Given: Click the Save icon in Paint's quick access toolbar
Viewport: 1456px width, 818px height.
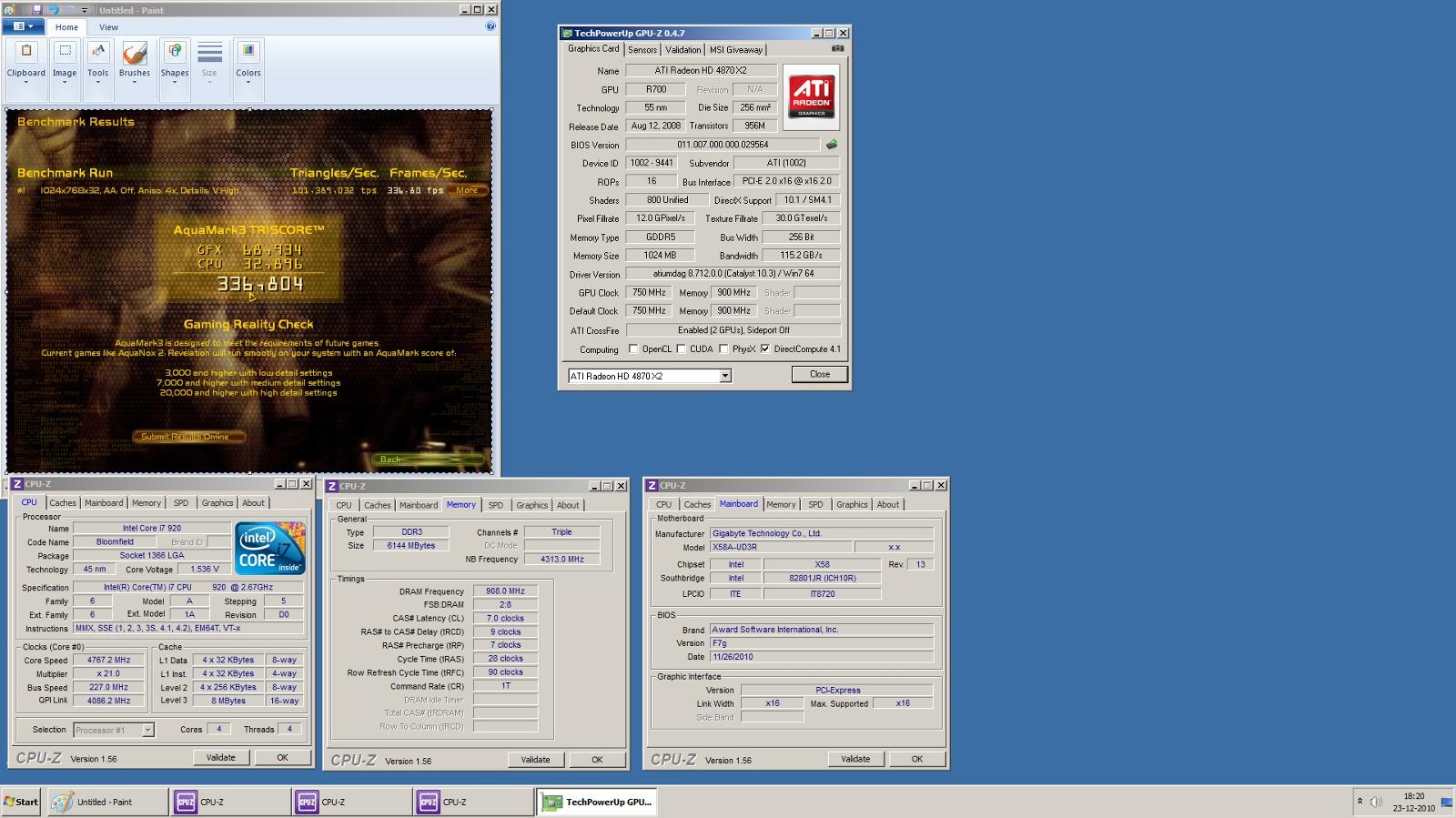Looking at the screenshot, I should pyautogui.click(x=36, y=10).
